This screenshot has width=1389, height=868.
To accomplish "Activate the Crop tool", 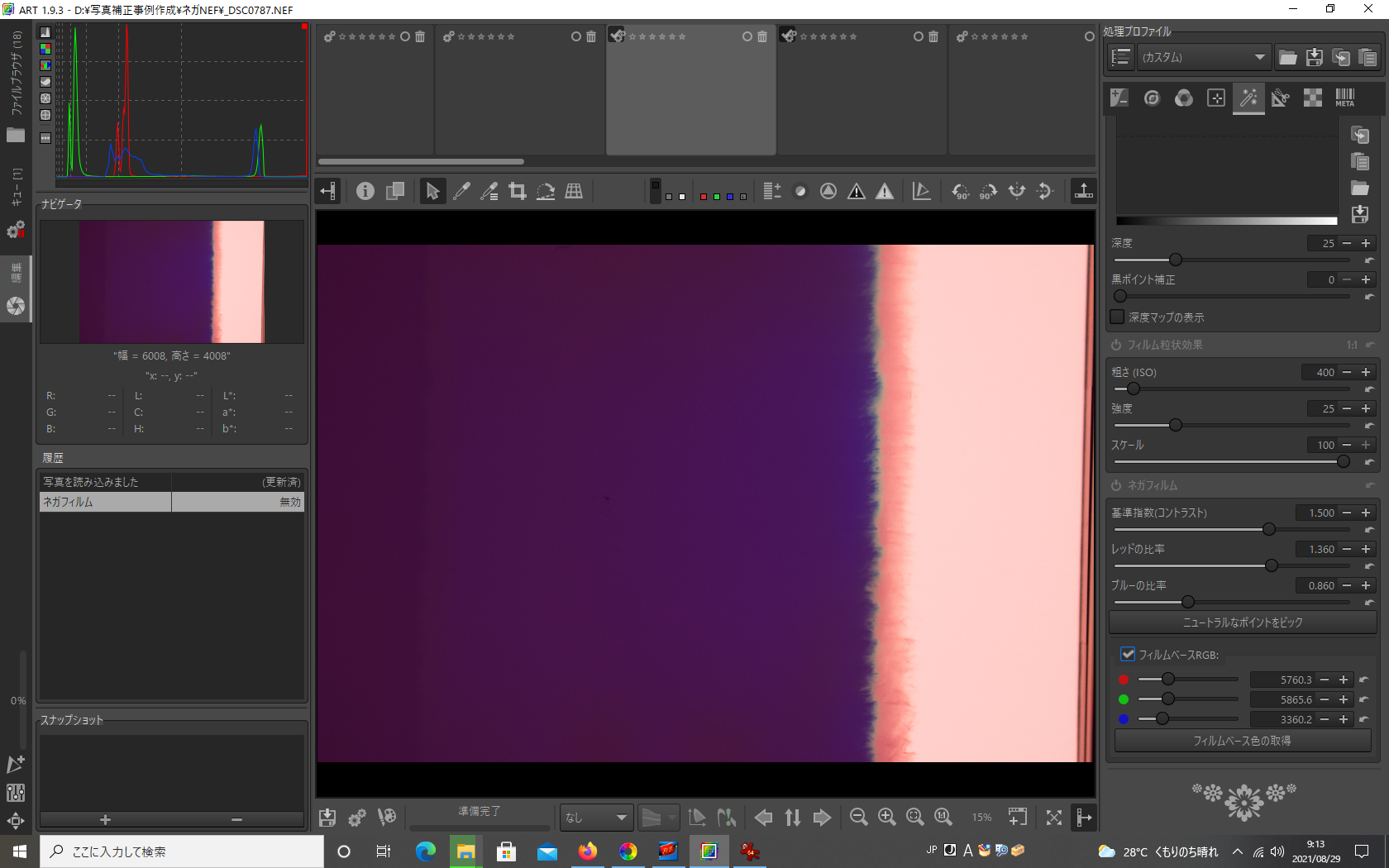I will coord(518,191).
